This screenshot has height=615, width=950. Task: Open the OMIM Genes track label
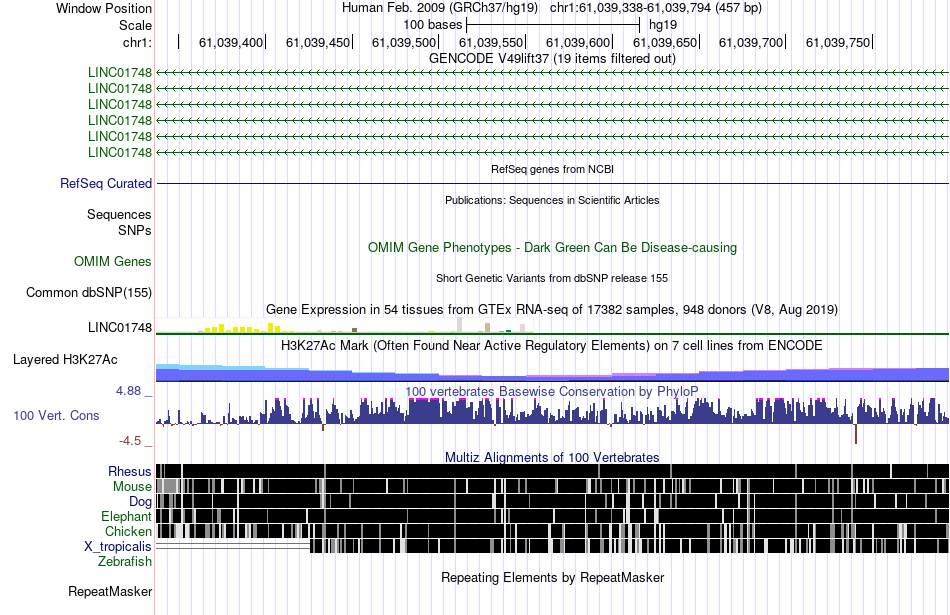tap(113, 261)
